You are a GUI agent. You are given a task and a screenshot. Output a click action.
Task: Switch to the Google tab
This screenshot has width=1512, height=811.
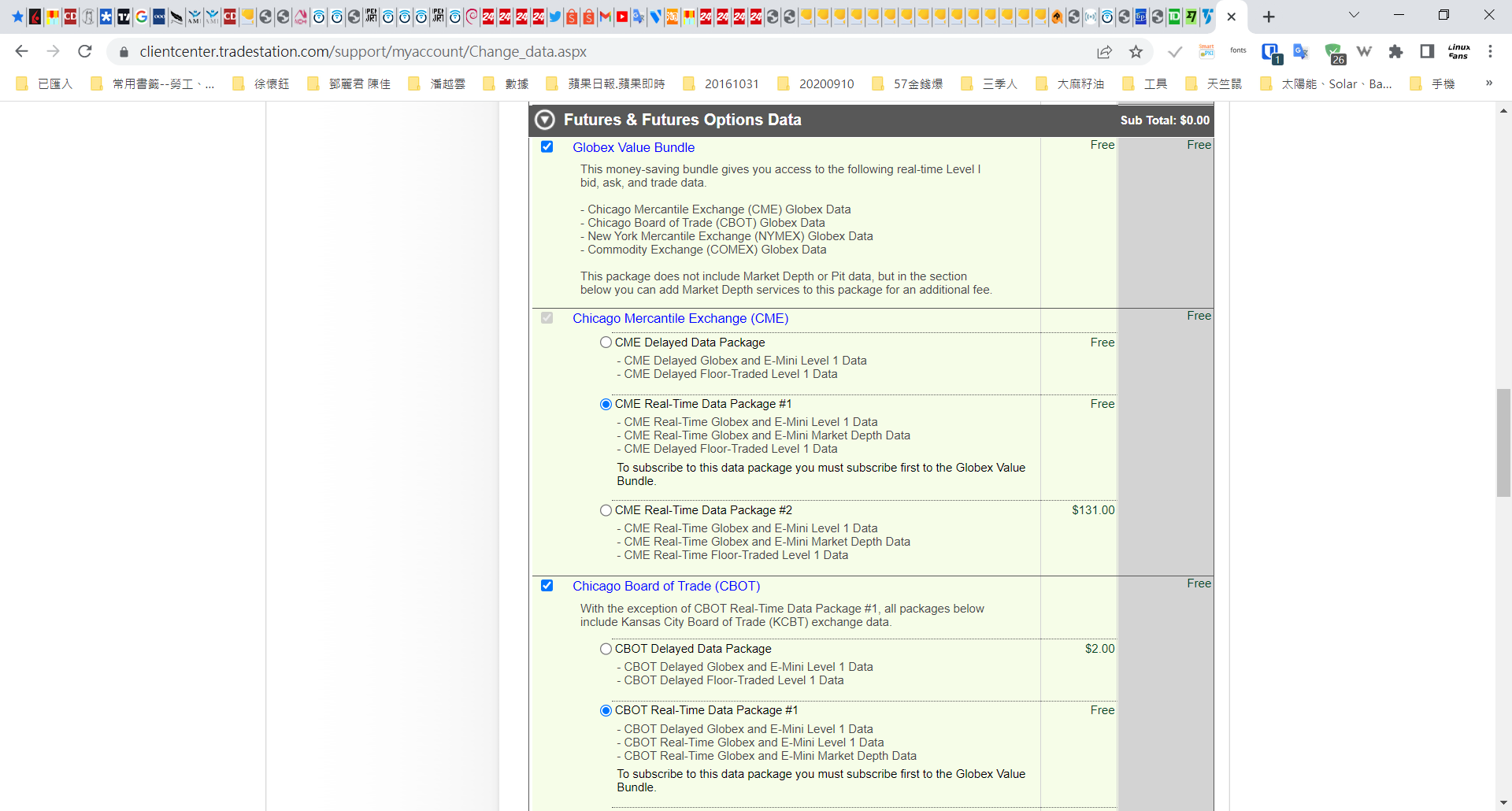pyautogui.click(x=142, y=17)
